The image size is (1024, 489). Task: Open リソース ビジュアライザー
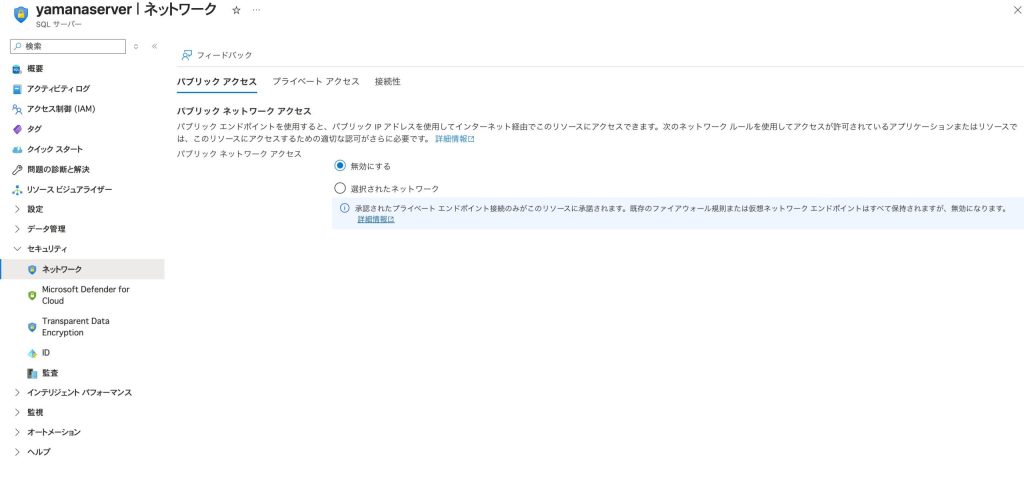point(69,189)
